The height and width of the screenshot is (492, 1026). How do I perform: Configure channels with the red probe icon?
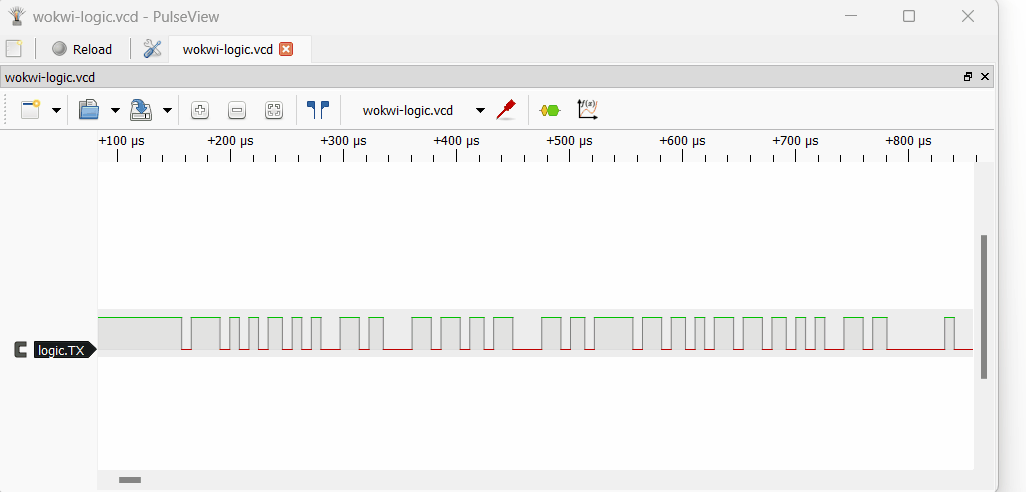coord(506,109)
